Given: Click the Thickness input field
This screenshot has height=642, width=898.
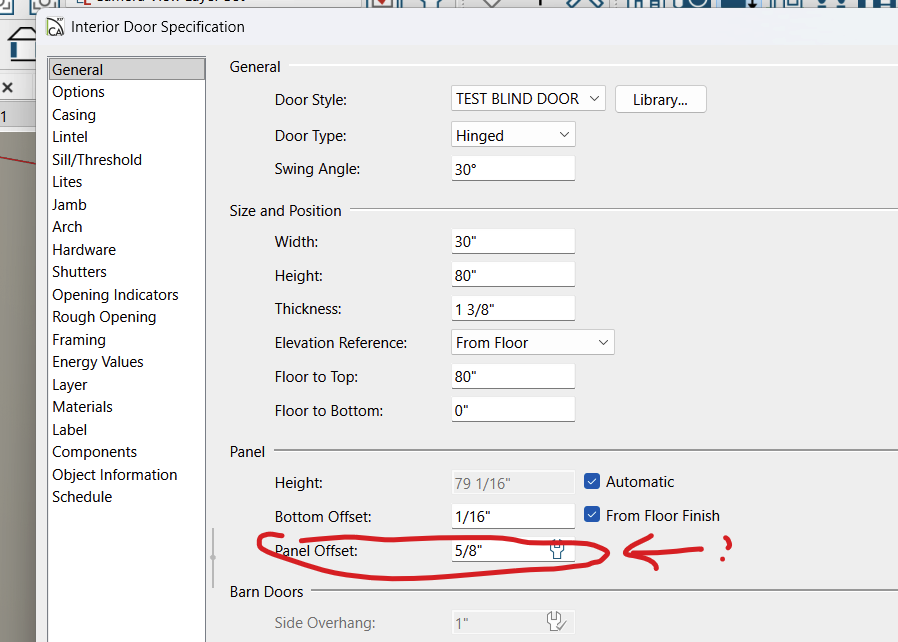Looking at the screenshot, I should (512, 309).
